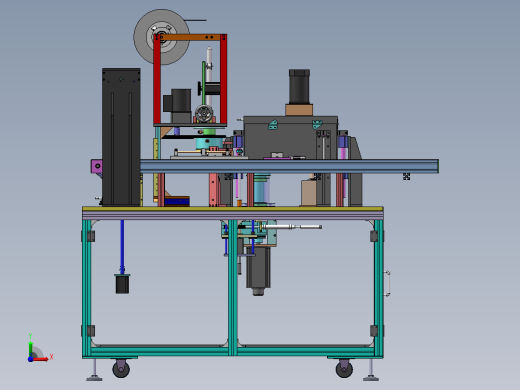
Task: Select the left caster wheel
Action: (x=121, y=369)
